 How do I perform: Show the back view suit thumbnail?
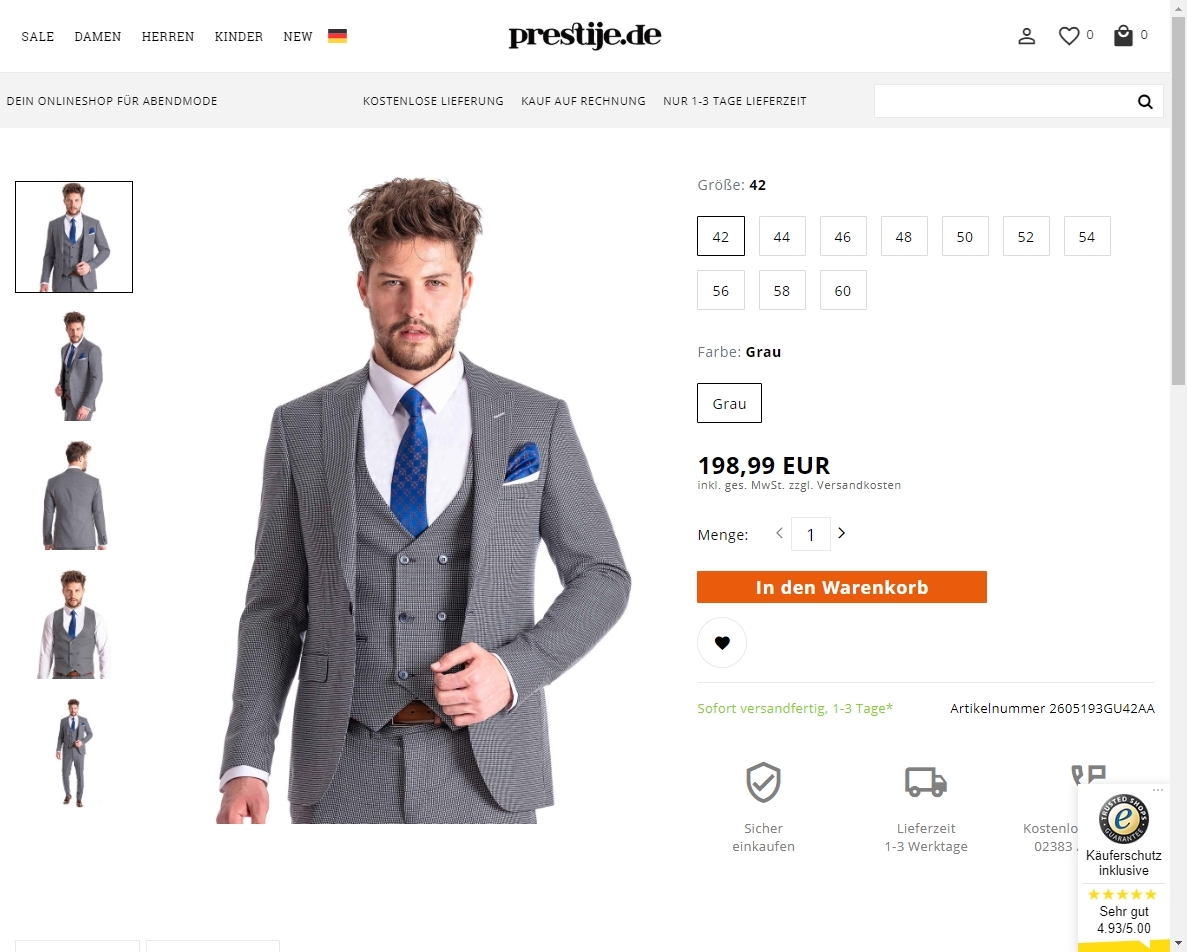click(74, 496)
